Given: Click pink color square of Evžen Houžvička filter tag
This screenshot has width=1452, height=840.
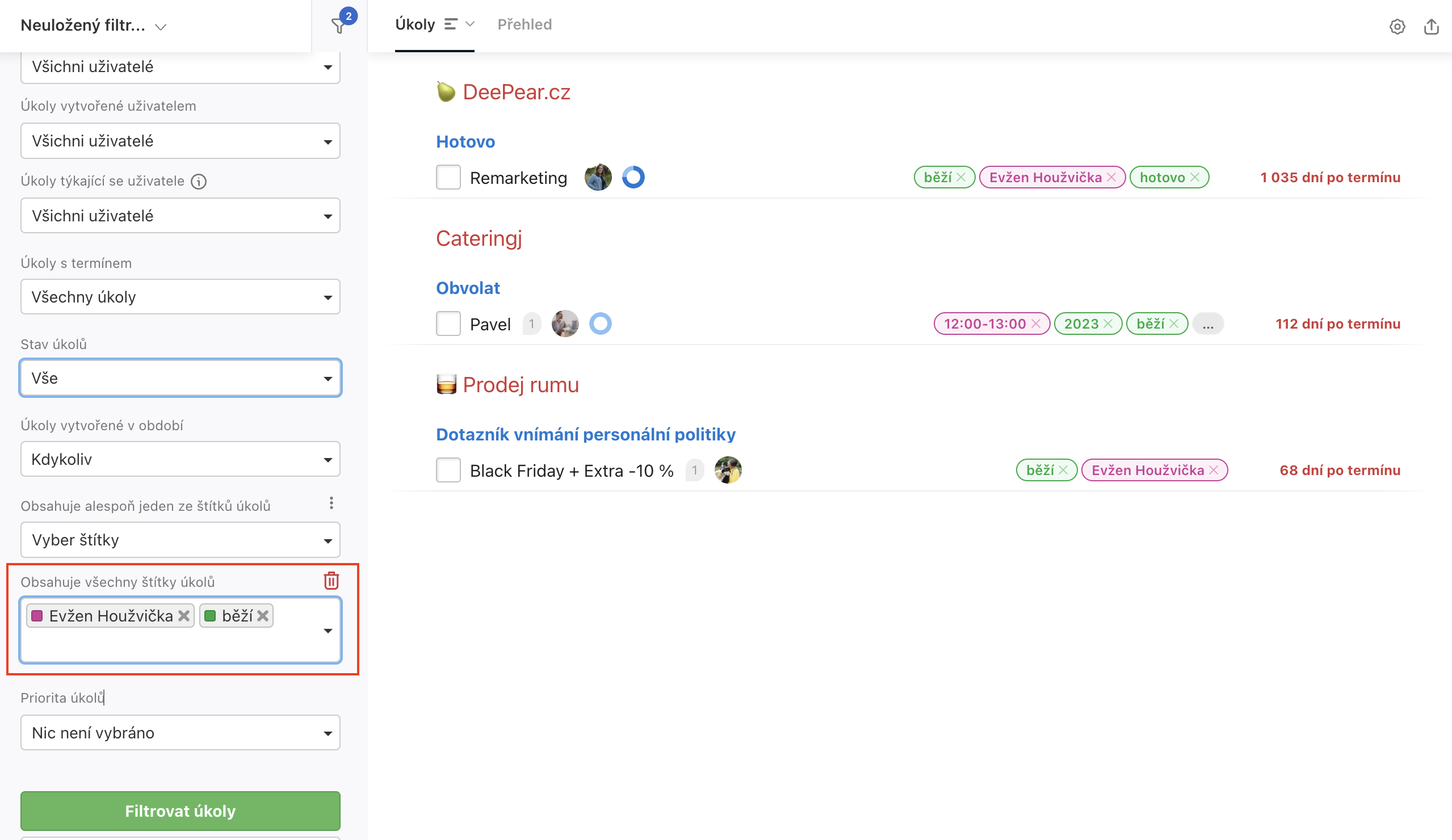Looking at the screenshot, I should click(x=37, y=616).
